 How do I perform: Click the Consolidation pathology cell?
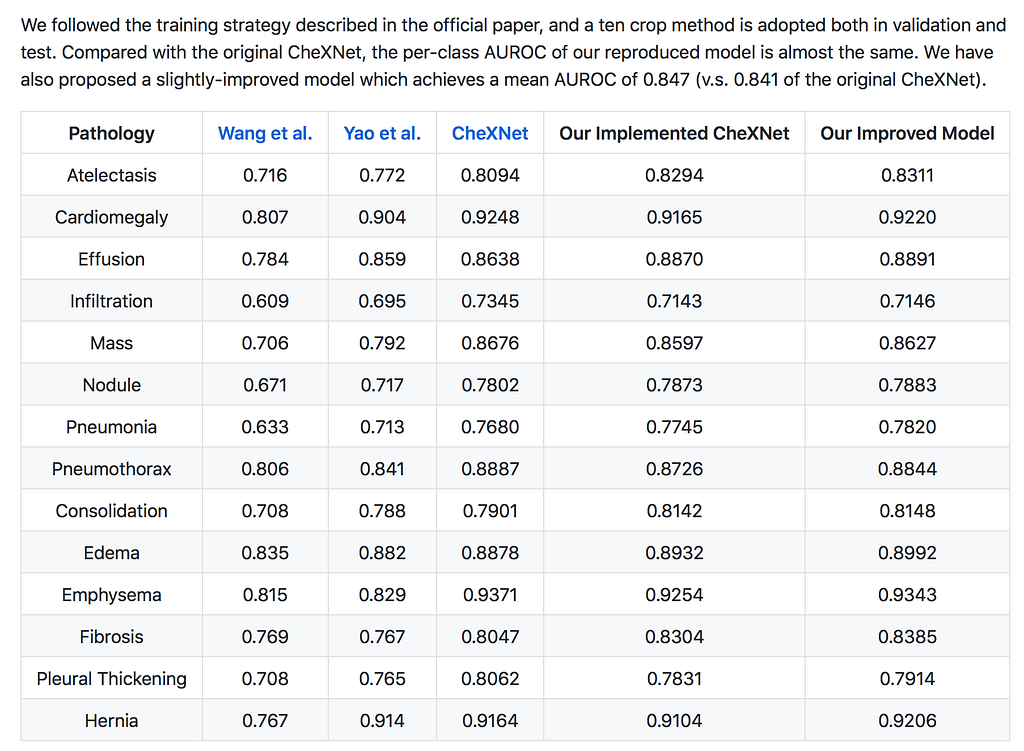[111, 511]
